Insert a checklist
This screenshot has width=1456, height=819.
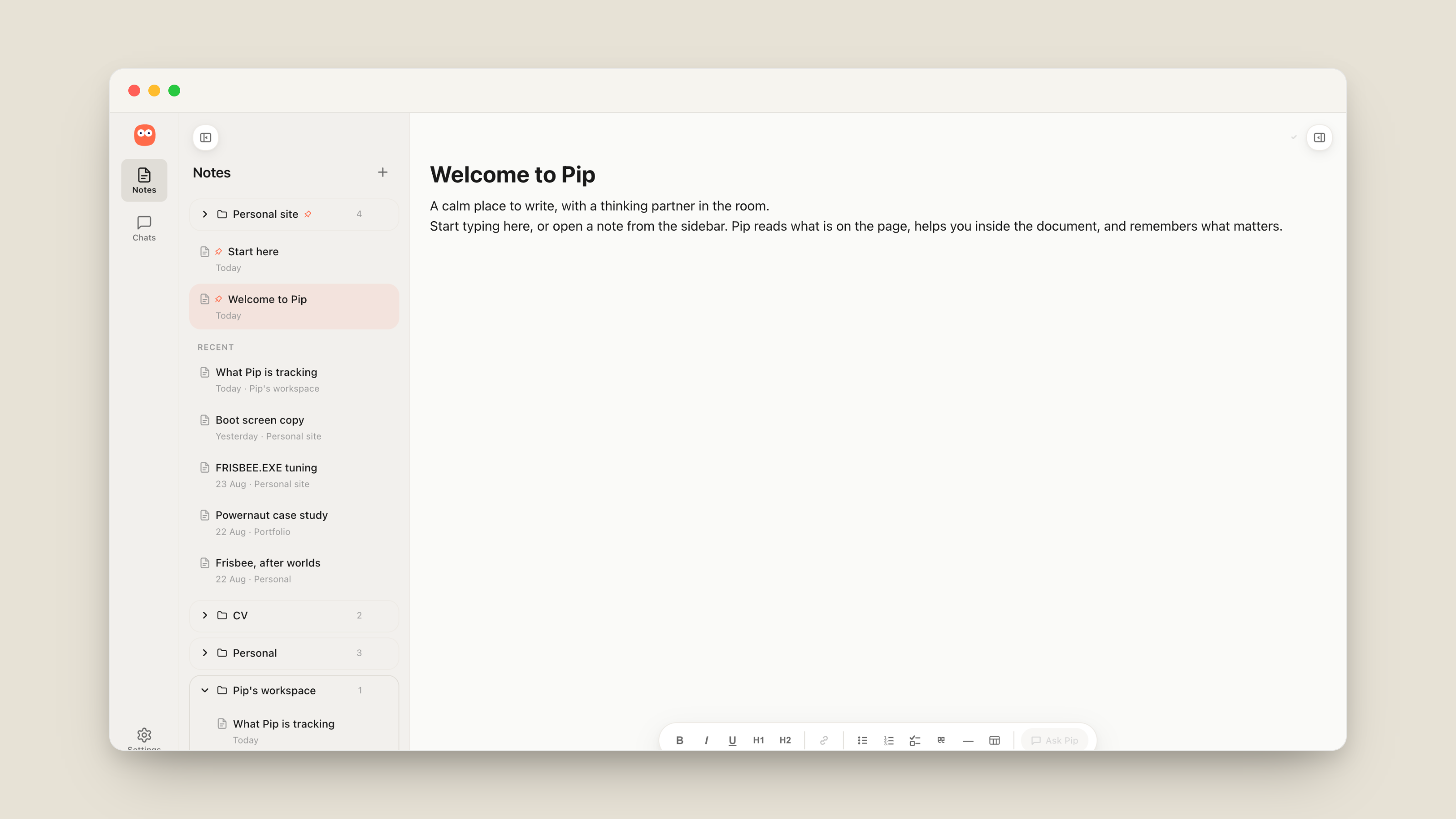click(915, 740)
